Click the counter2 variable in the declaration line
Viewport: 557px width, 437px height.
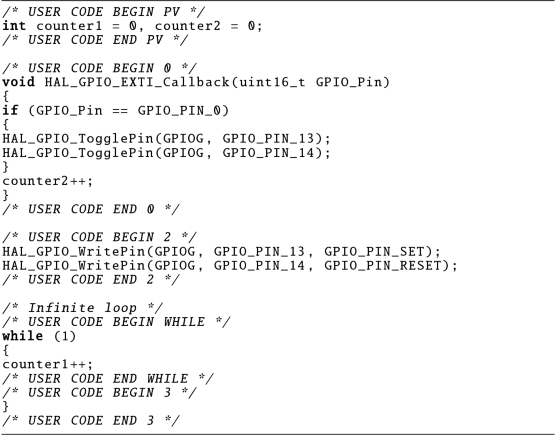pos(188,26)
